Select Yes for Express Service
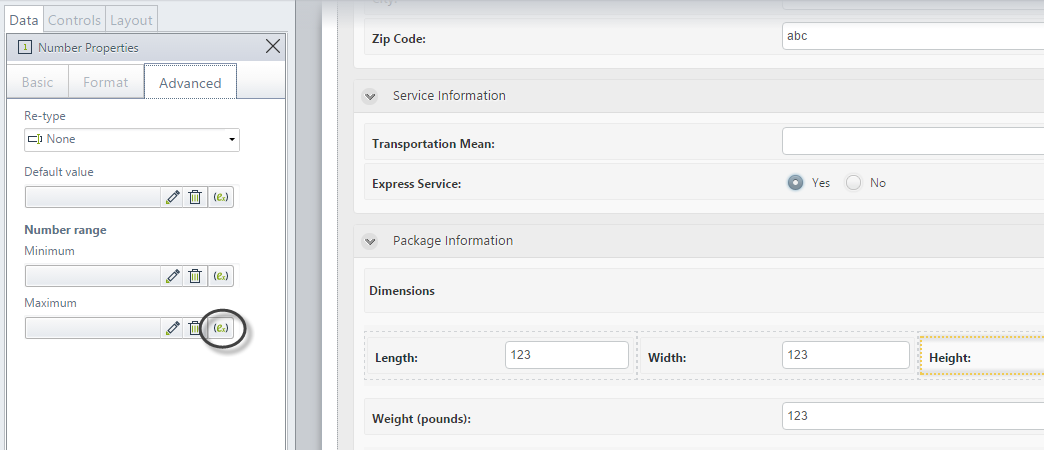 point(796,182)
